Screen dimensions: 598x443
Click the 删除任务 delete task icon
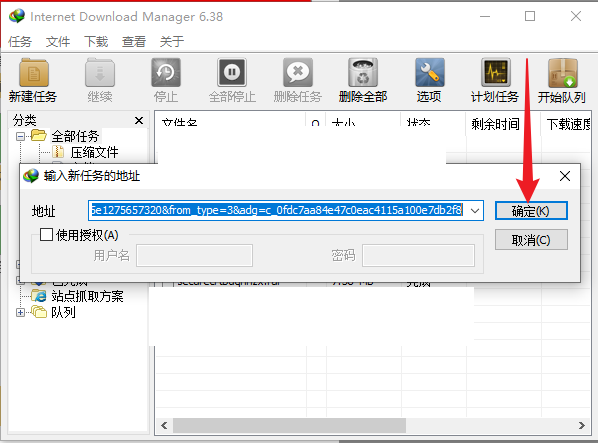pos(298,72)
